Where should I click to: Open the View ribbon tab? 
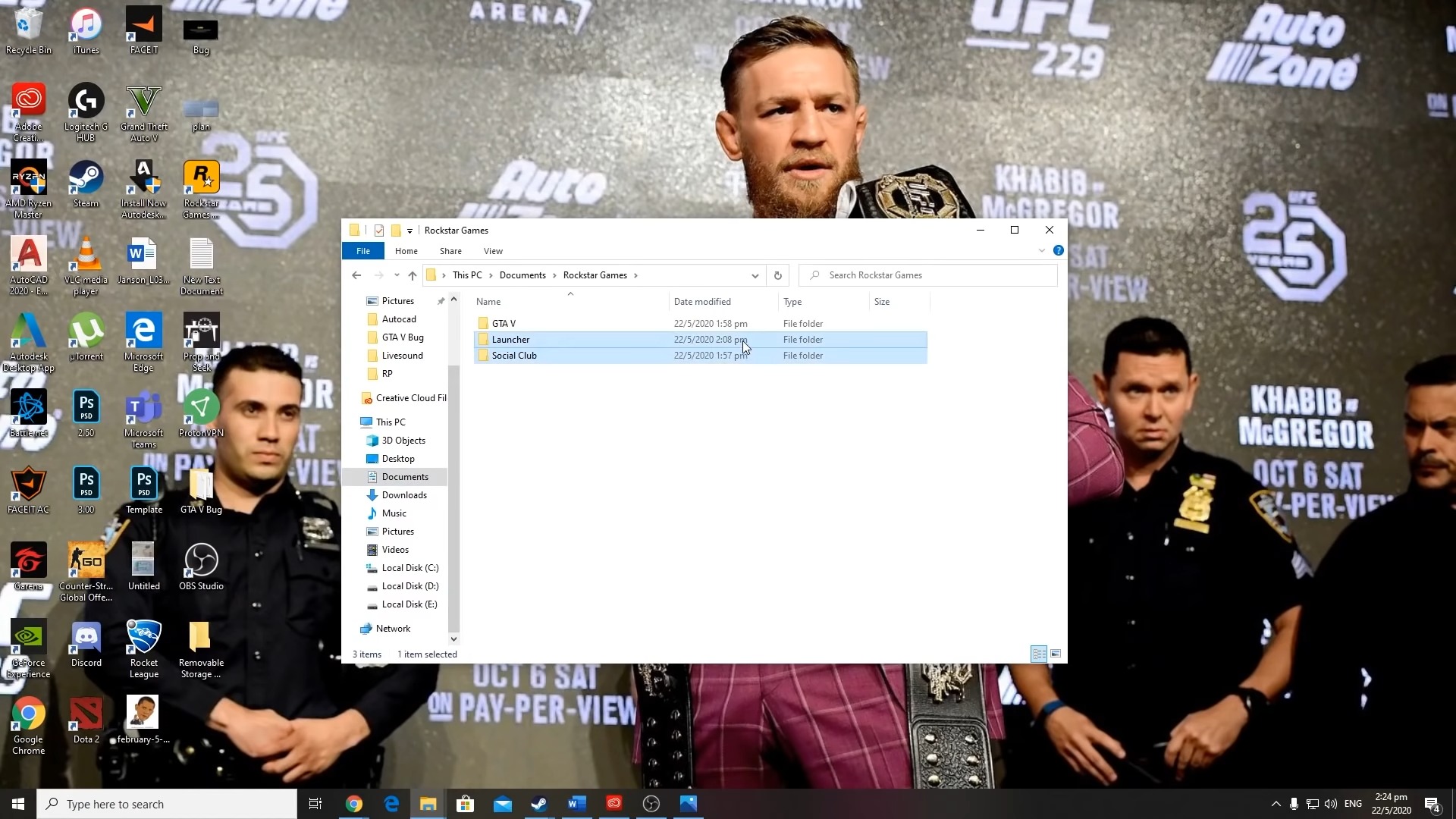click(493, 251)
